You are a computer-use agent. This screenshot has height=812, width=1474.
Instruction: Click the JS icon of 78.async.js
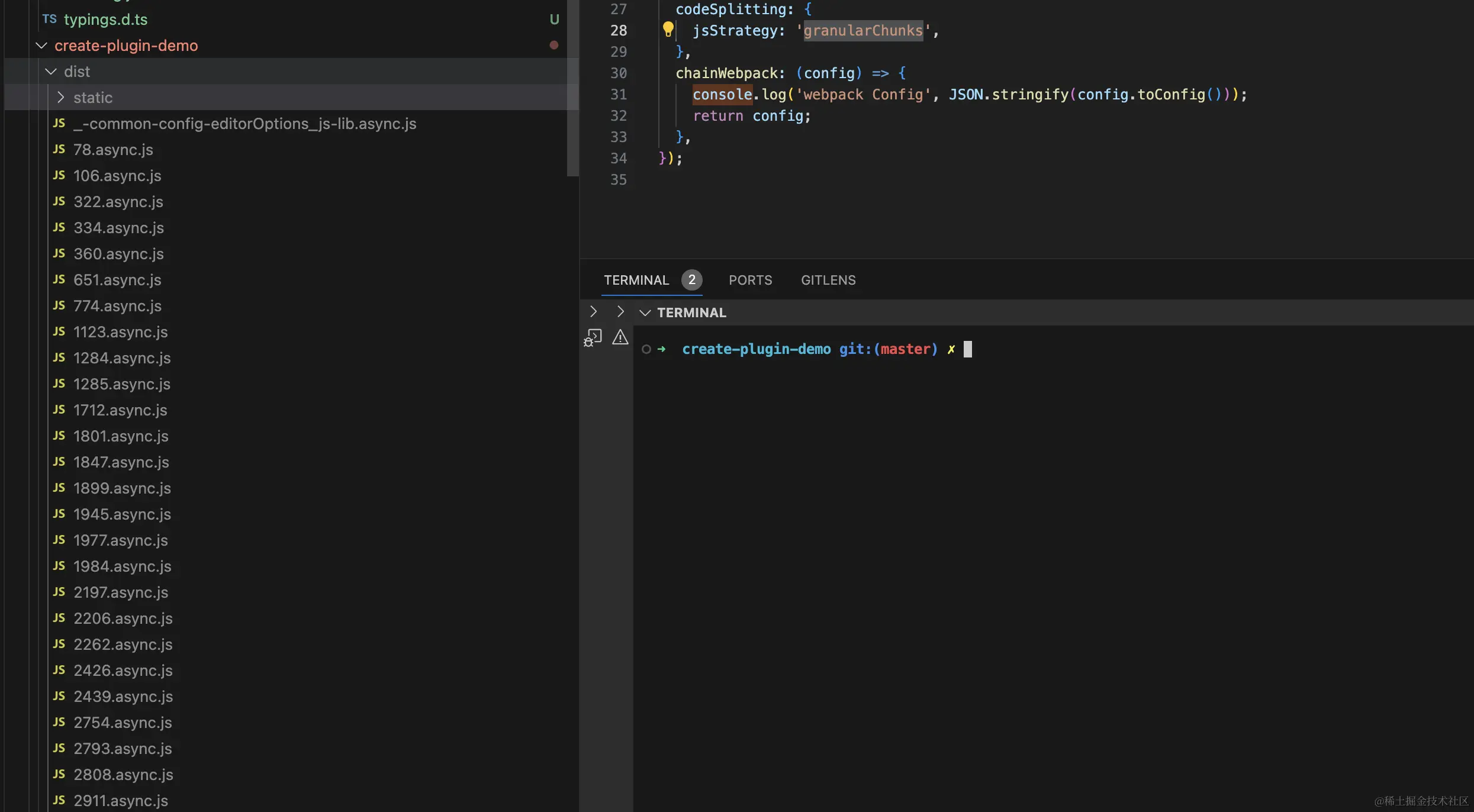[x=59, y=149]
